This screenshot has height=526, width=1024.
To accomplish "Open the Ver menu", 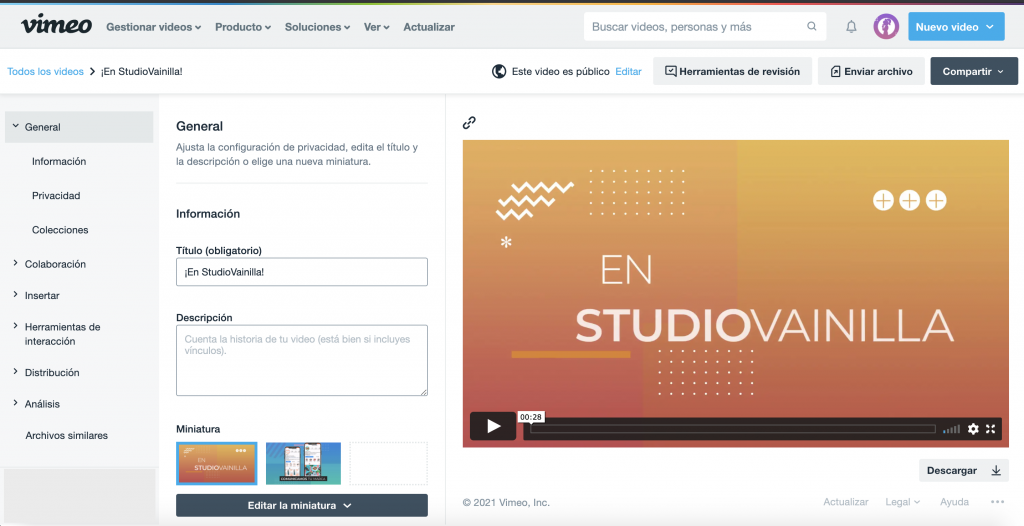I will [377, 27].
